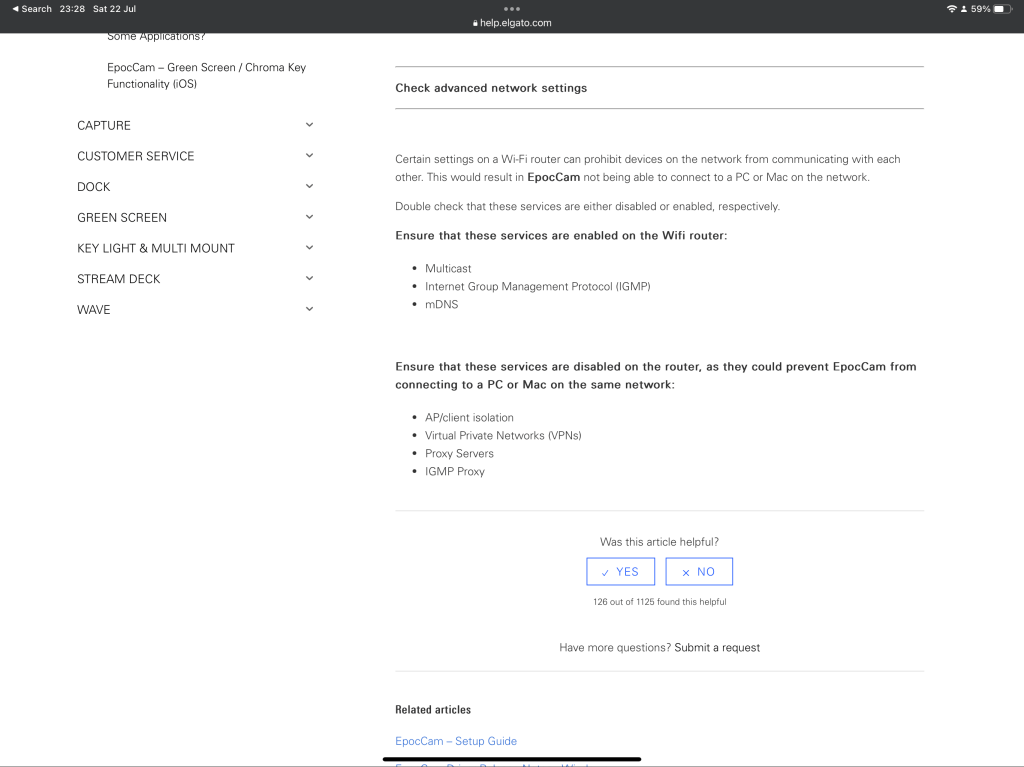Open the EpocCam – Setup Guide related article
Viewport: 1024px width, 767px height.
coord(456,741)
